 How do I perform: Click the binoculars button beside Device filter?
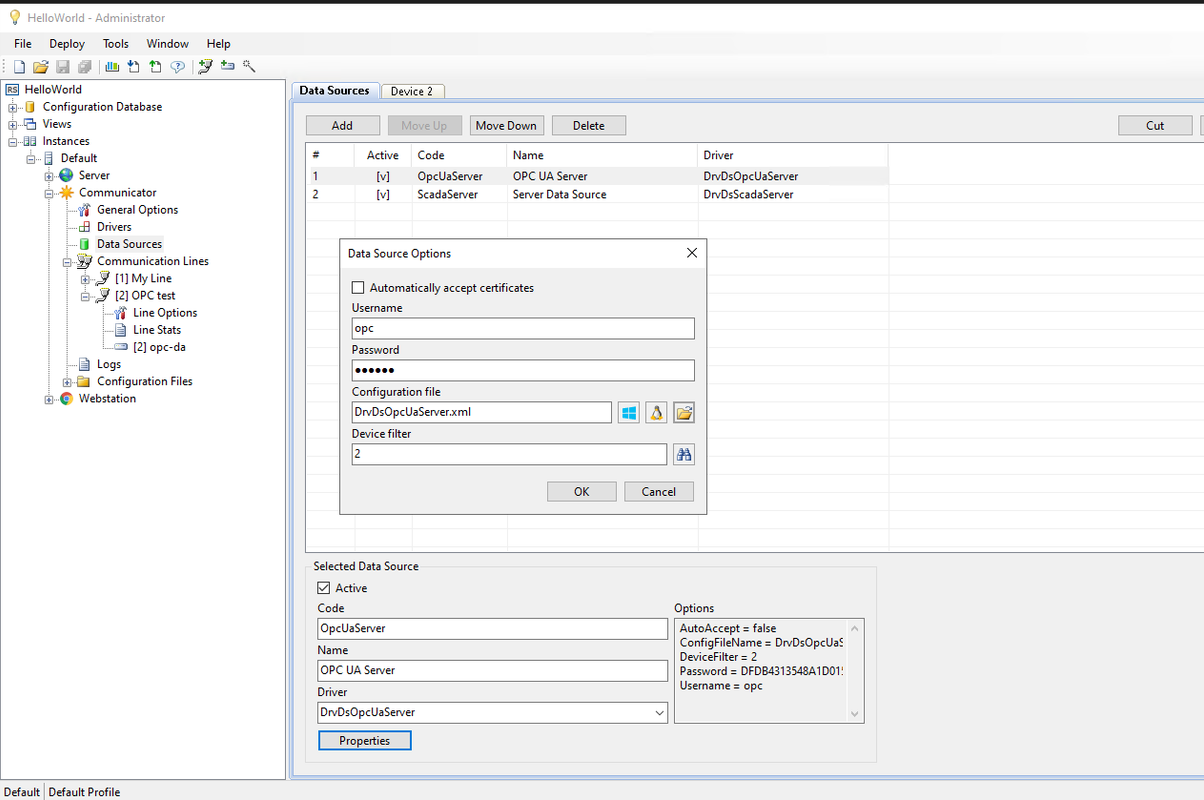coord(684,454)
